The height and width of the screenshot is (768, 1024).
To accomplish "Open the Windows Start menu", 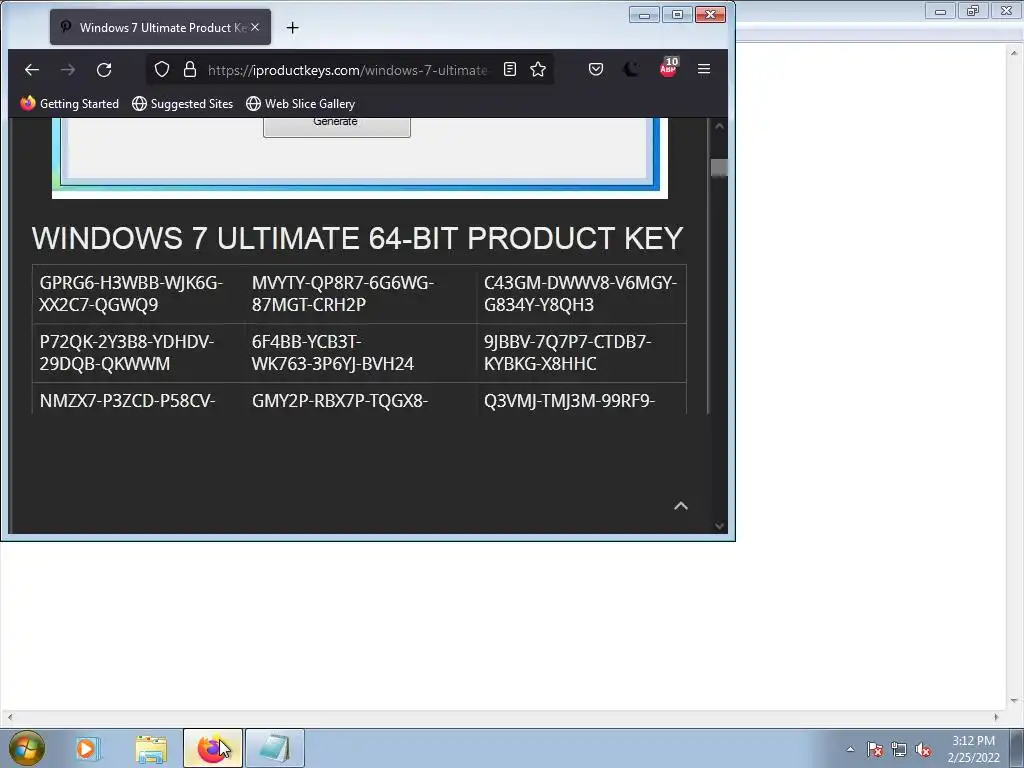I will pyautogui.click(x=26, y=748).
